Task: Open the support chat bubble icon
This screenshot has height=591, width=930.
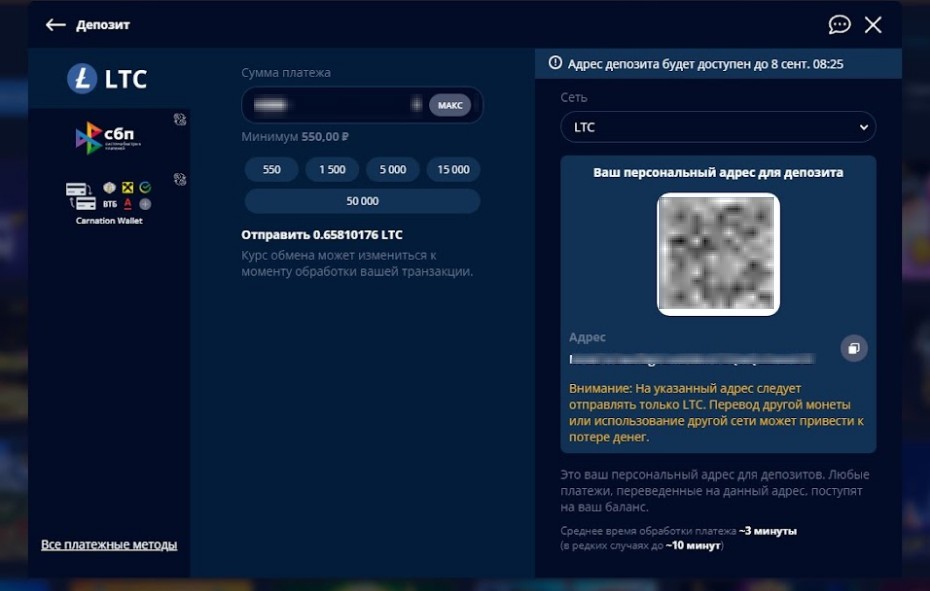Action: point(839,25)
